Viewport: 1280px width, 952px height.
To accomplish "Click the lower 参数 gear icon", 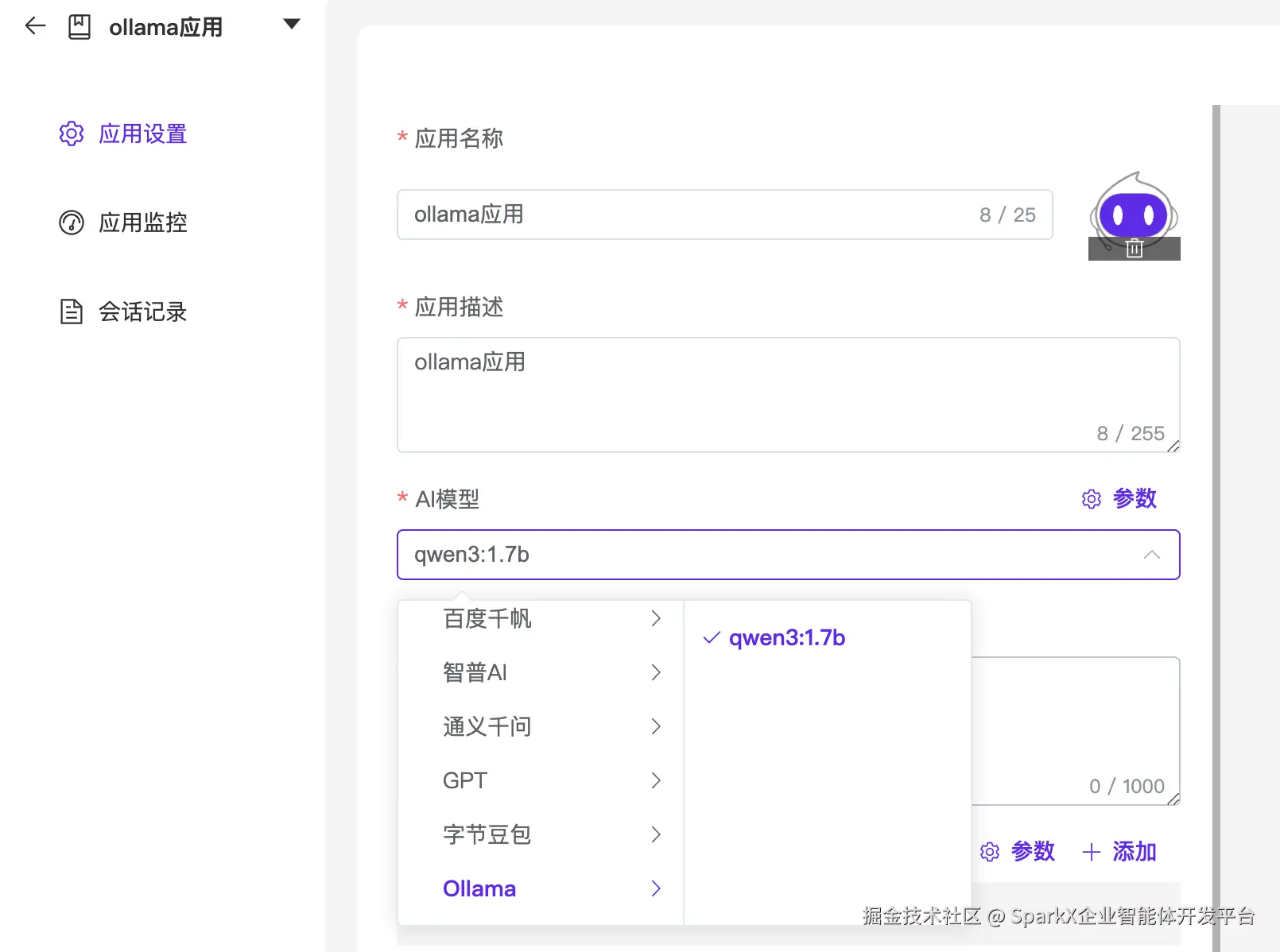I will [x=990, y=852].
